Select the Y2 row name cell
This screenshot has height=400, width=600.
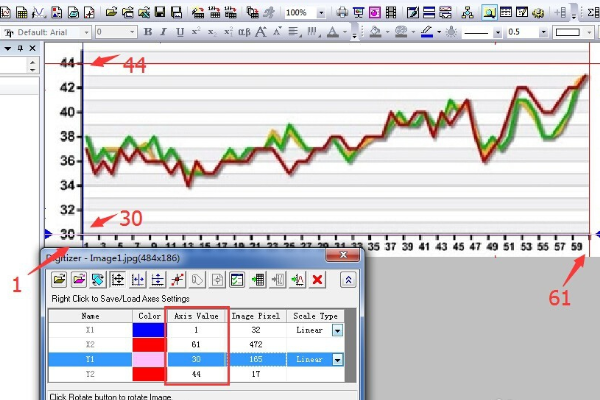(x=90, y=374)
